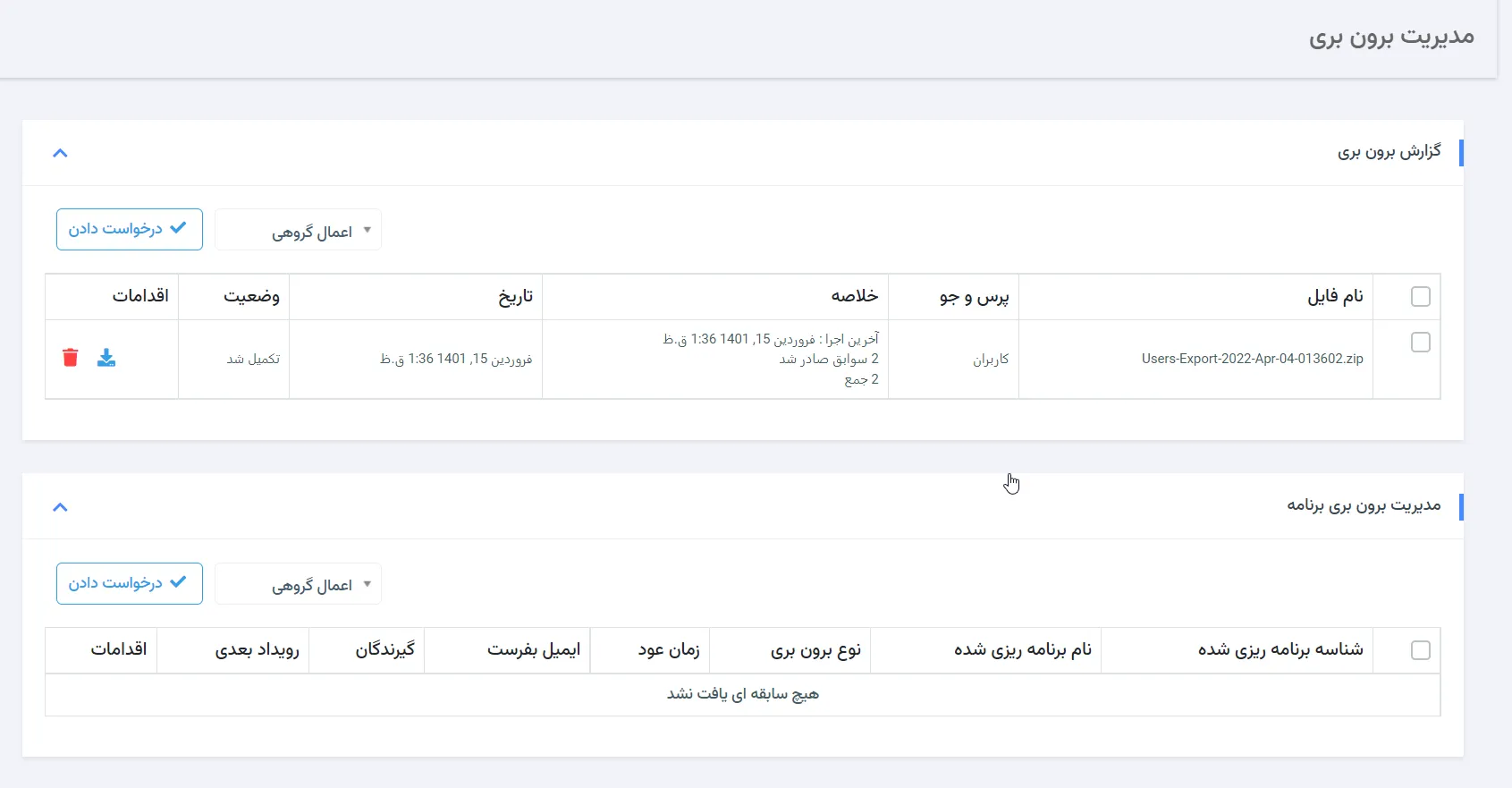Image resolution: width=1512 pixels, height=788 pixels.
Task: Open اعمال گروهی dropdown in scheduled export section
Action: pyautogui.click(x=299, y=584)
